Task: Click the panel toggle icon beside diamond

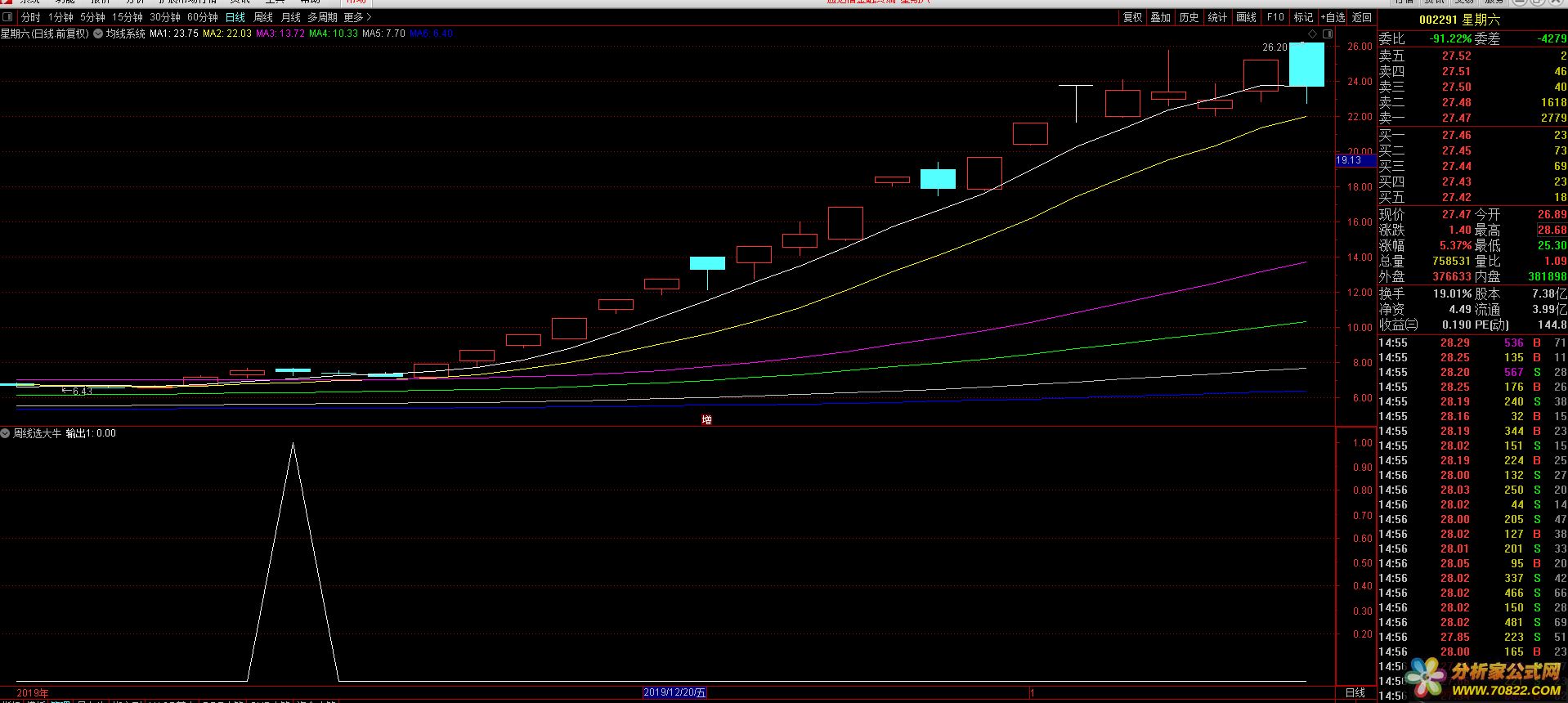Action: tap(1327, 34)
